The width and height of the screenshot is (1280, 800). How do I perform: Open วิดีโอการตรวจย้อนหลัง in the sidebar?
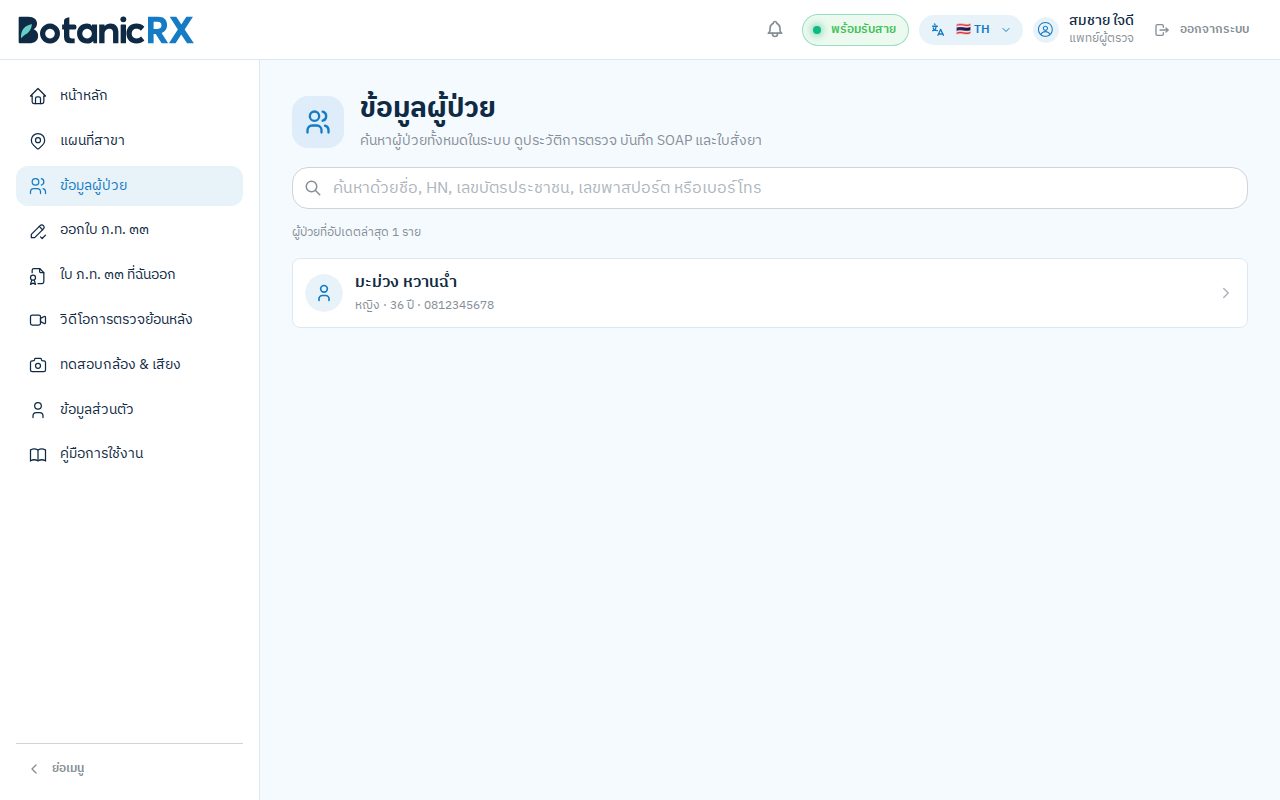[x=129, y=320]
